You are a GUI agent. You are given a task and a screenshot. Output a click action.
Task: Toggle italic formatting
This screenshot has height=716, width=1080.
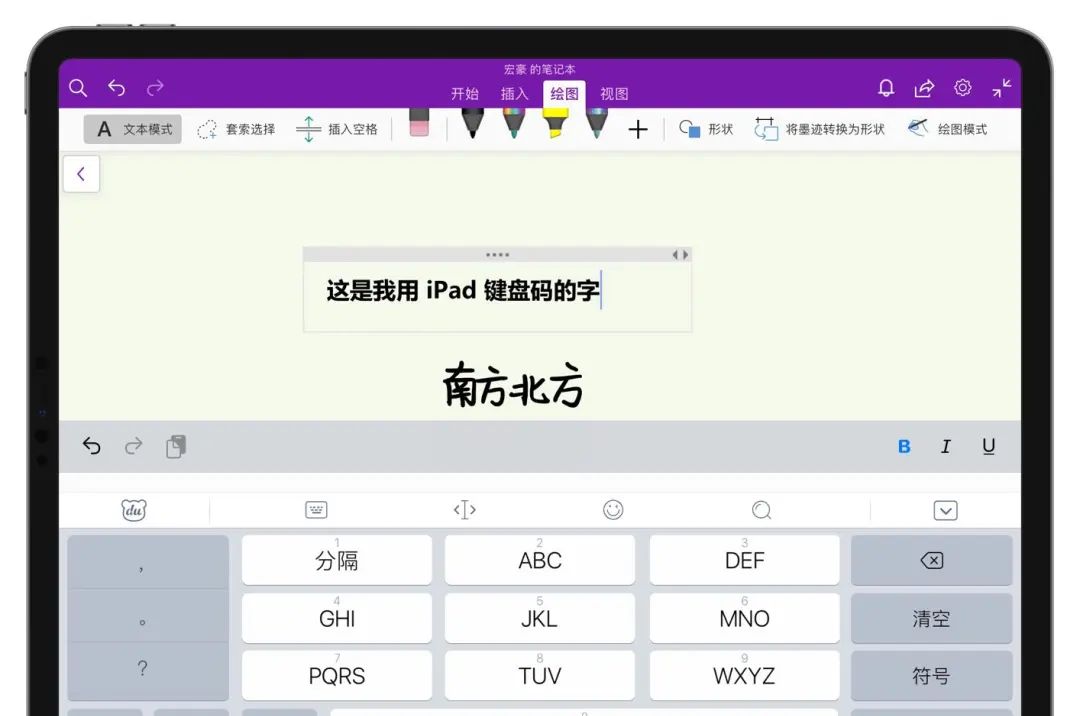coord(946,446)
